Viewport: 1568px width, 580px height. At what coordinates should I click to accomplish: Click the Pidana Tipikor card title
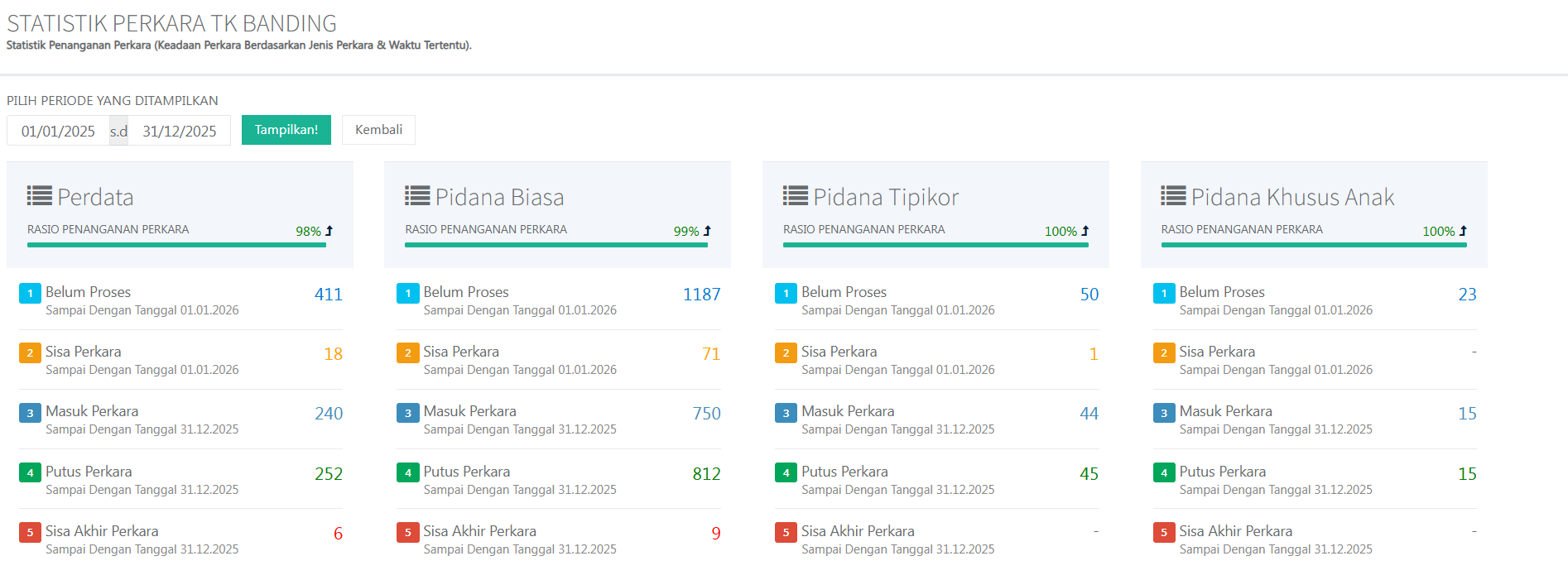coord(886,197)
